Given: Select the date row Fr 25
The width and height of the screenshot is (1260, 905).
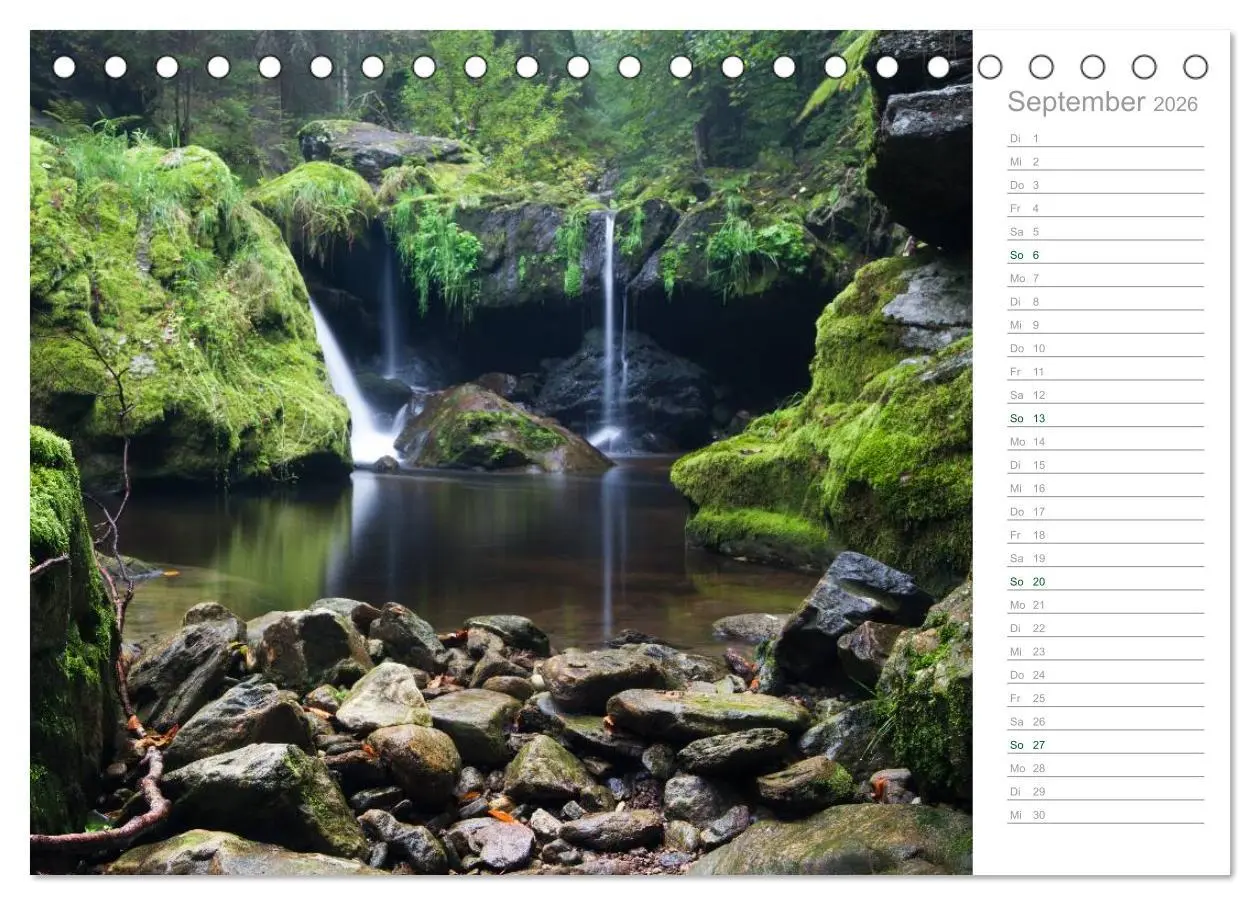Looking at the screenshot, I should click(x=1105, y=698).
